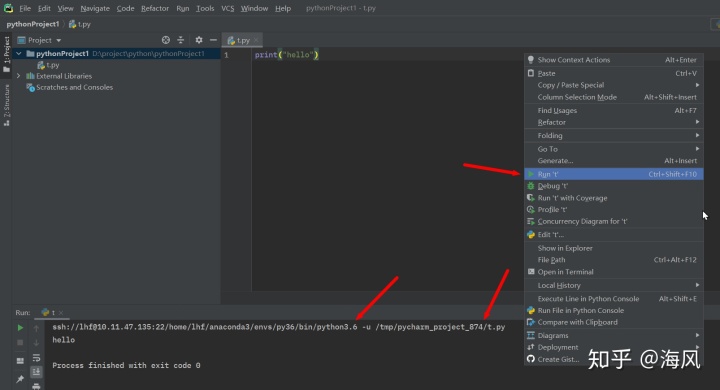Collapse the pythonProject1 tree node
This screenshot has width=720, height=390.
click(x=19, y=54)
